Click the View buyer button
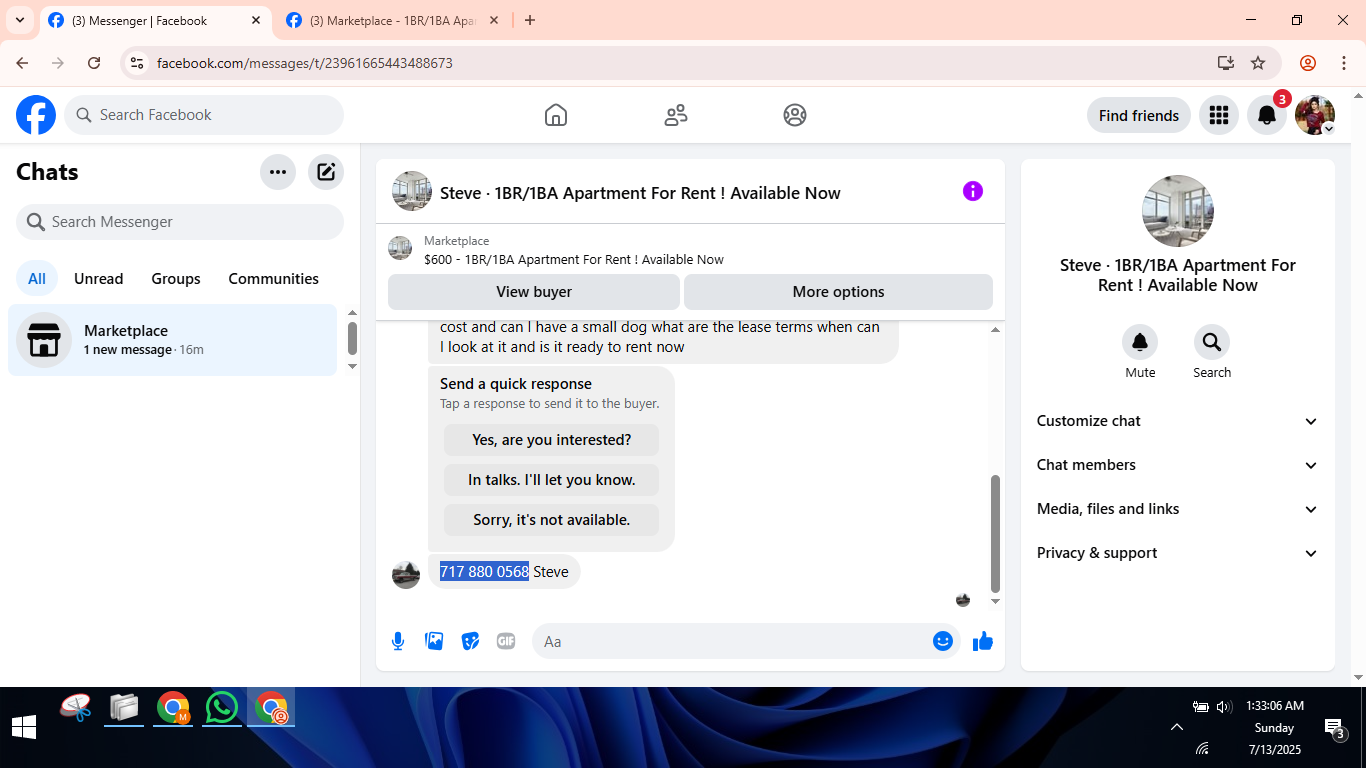 [x=534, y=292]
